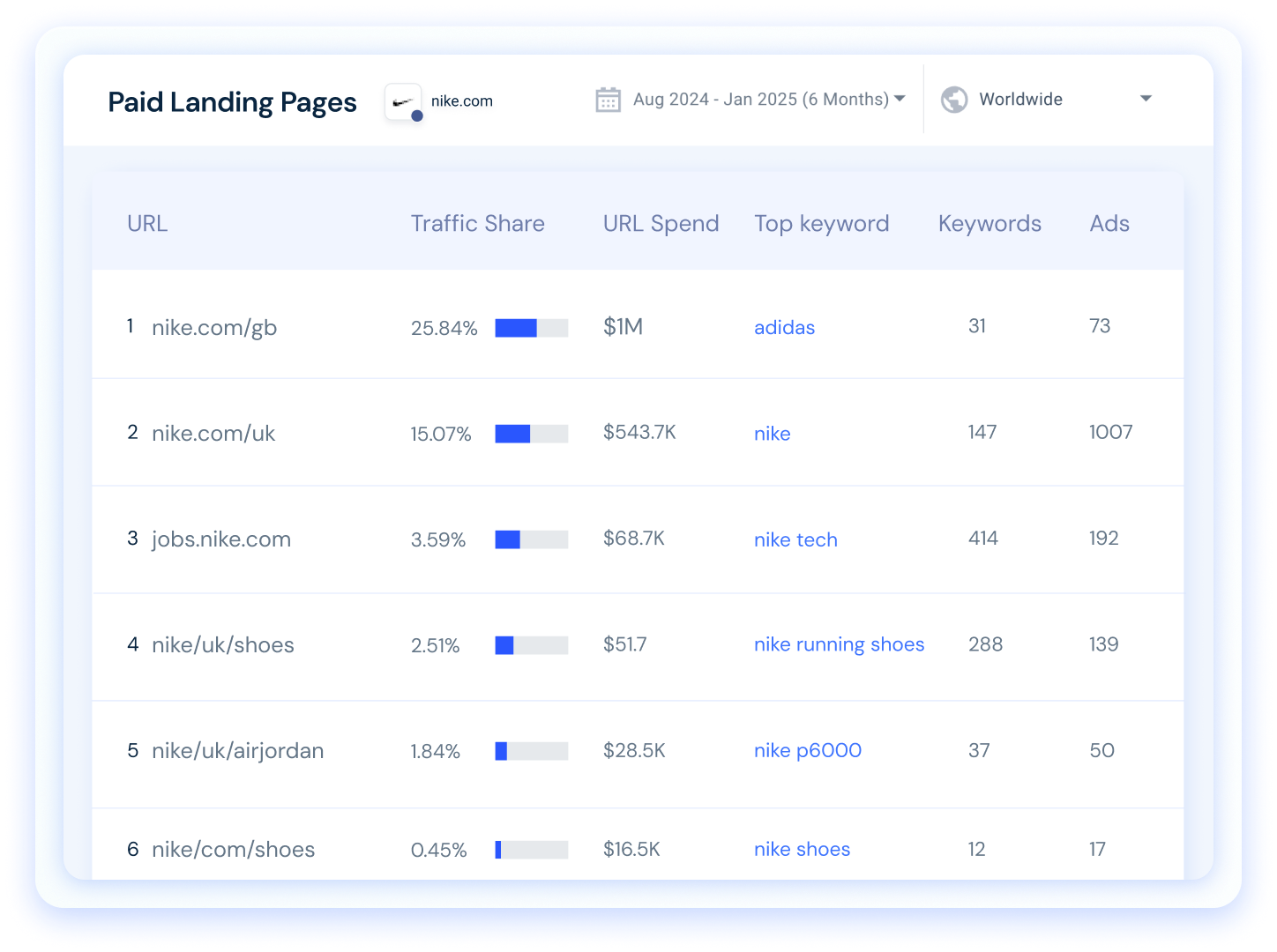Click the 73 ads count
The width and height of the screenshot is (1277, 952).
(x=1100, y=326)
